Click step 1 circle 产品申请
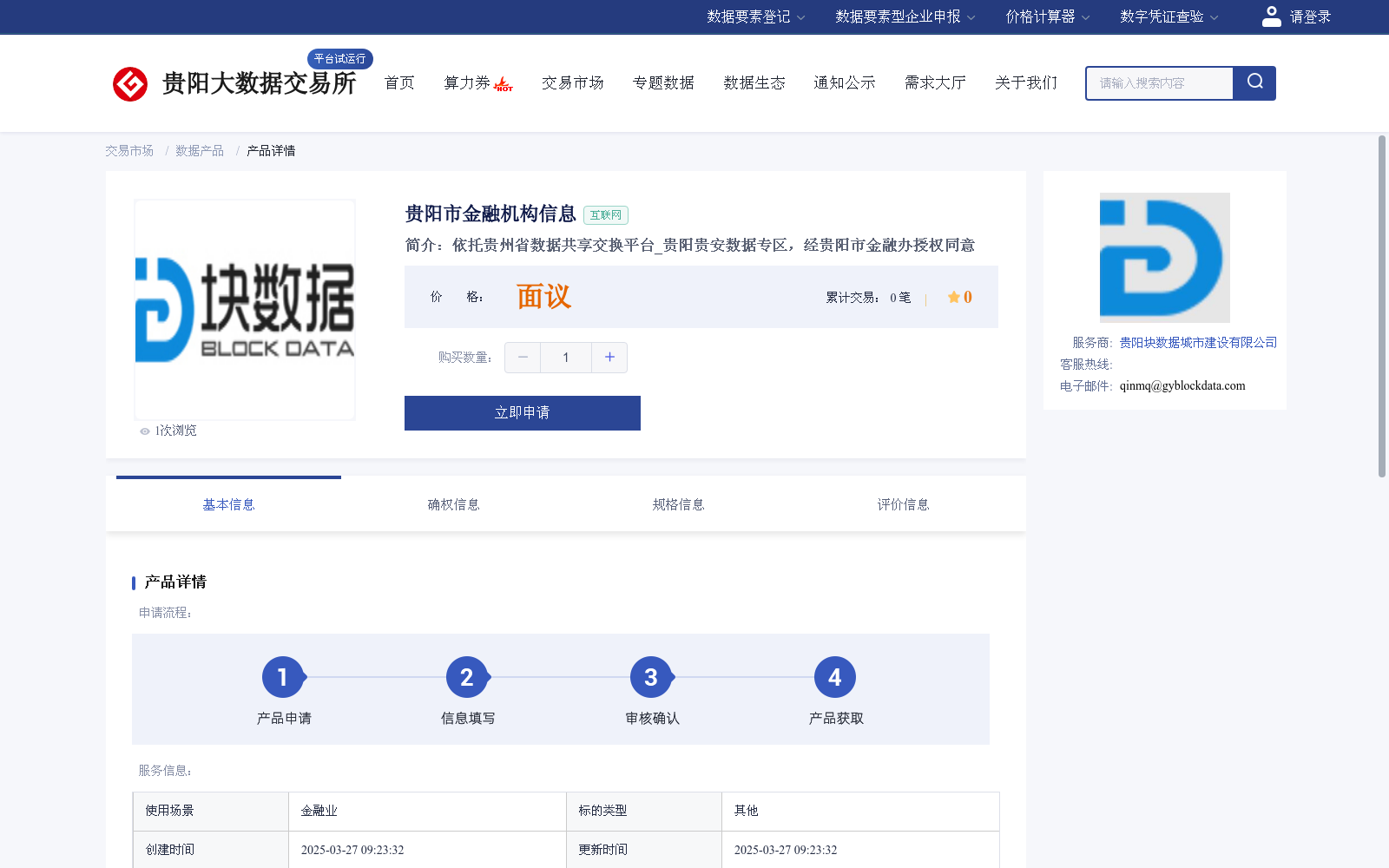This screenshot has height=868, width=1389. 283,677
